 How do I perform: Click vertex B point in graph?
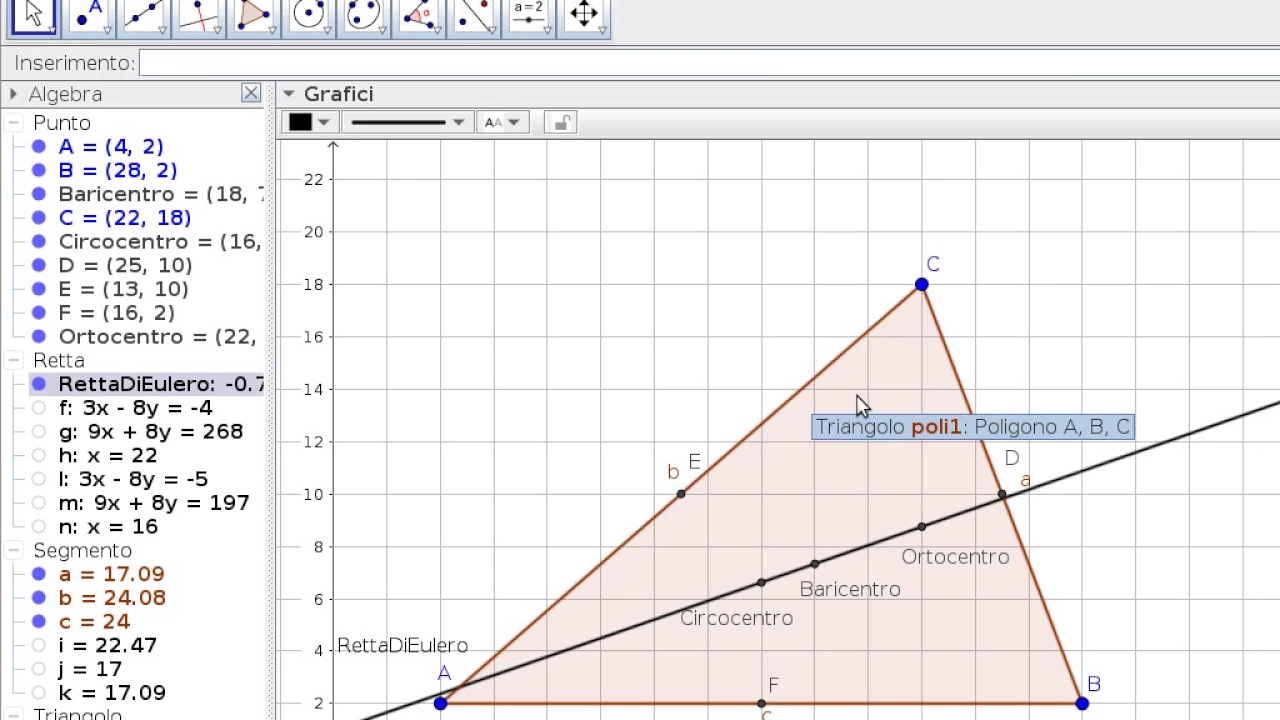1082,704
